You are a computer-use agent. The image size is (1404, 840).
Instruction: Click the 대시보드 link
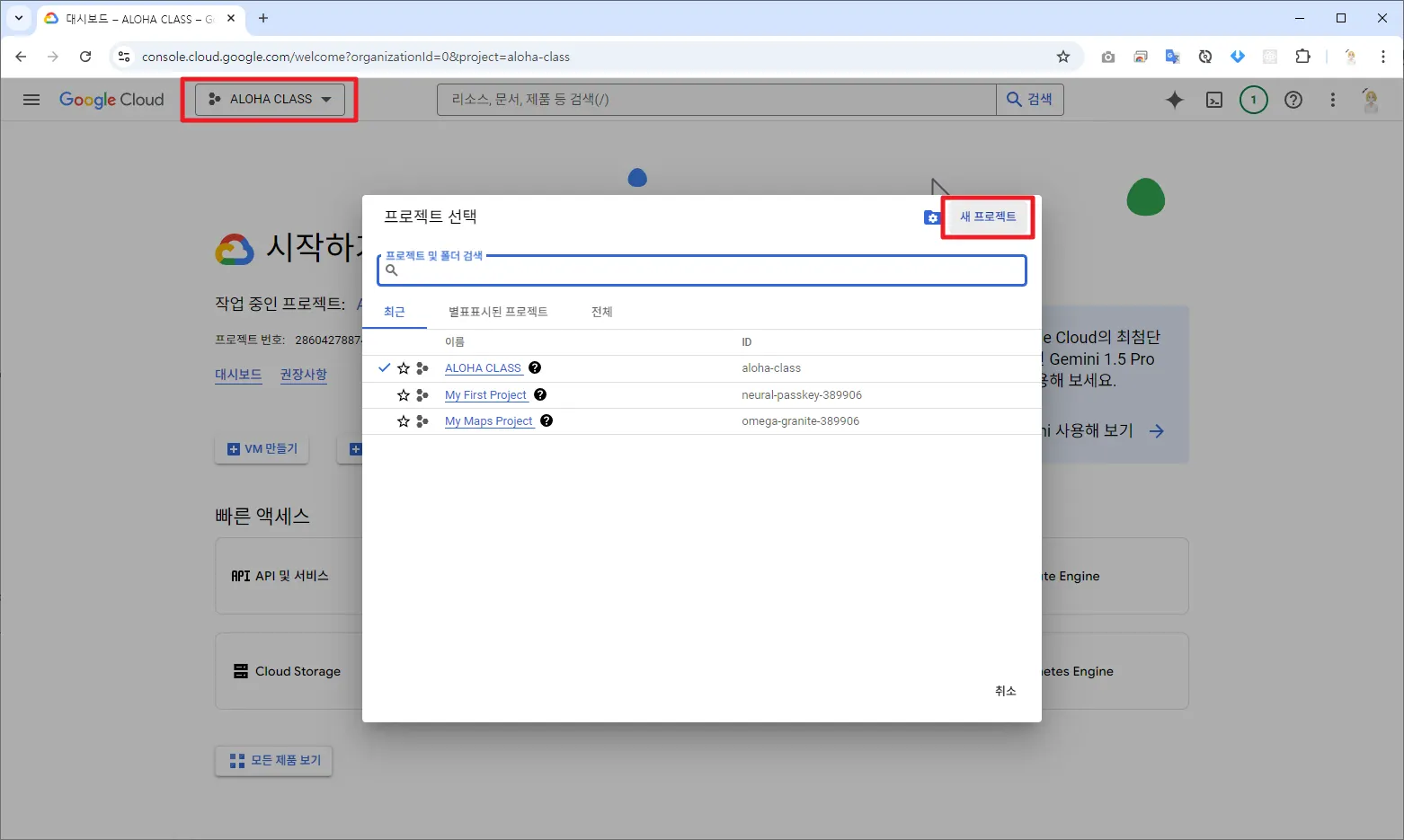238,375
